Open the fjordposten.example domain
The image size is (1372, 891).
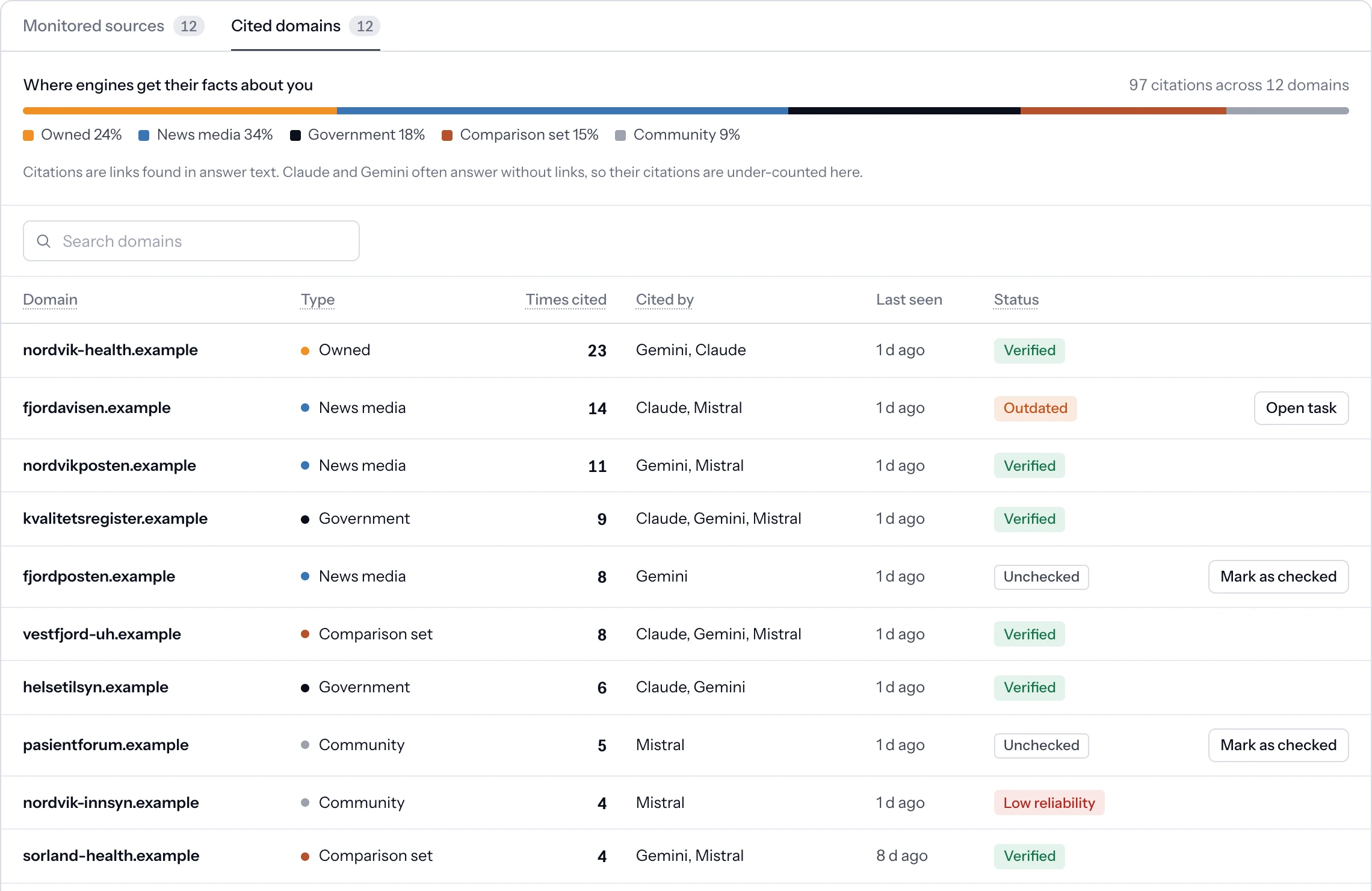click(99, 577)
